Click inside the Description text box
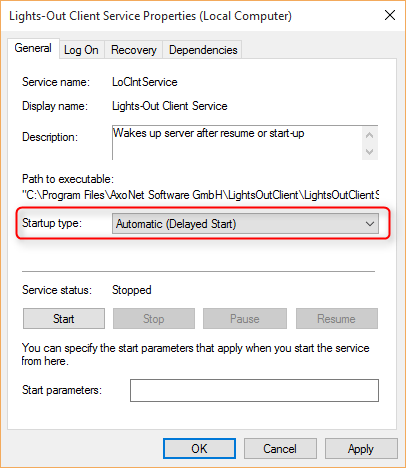The width and height of the screenshot is (406, 468). click(237, 143)
